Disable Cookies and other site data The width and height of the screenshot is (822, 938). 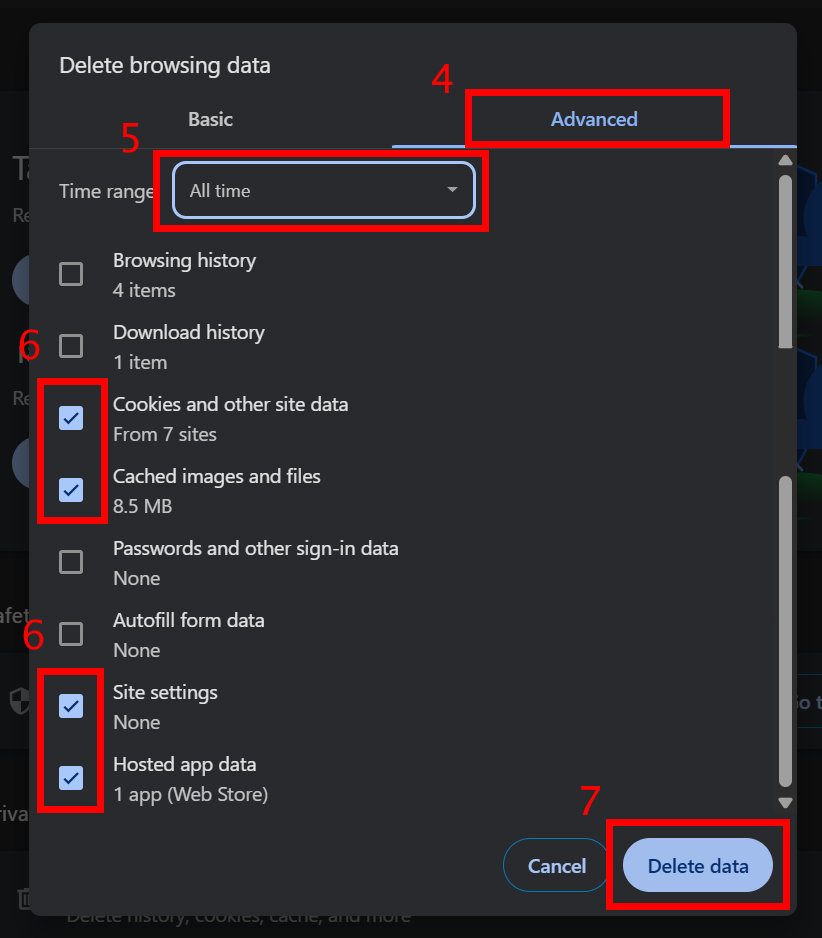(71, 418)
